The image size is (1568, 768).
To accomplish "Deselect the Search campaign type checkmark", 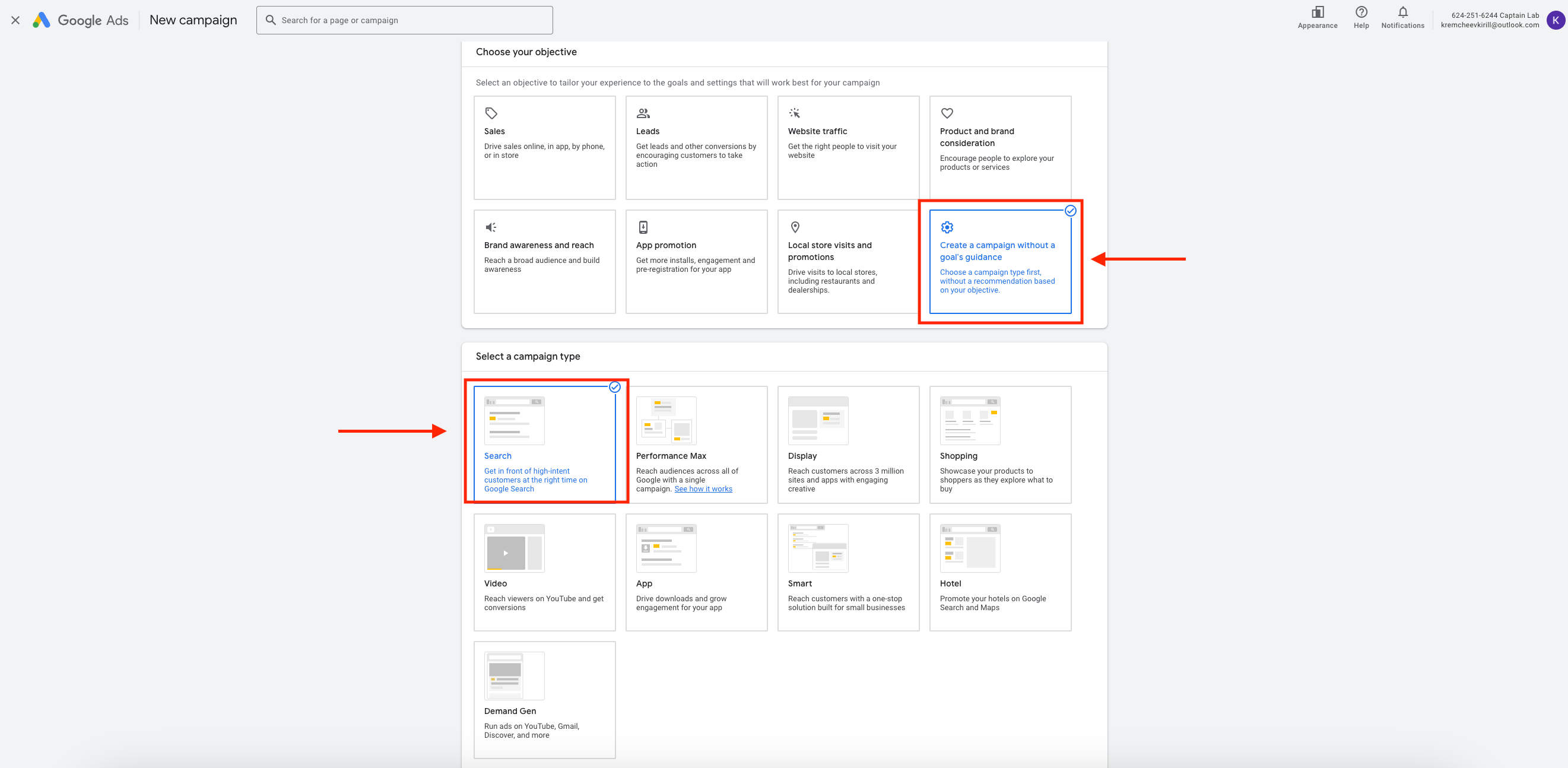I will point(614,387).
